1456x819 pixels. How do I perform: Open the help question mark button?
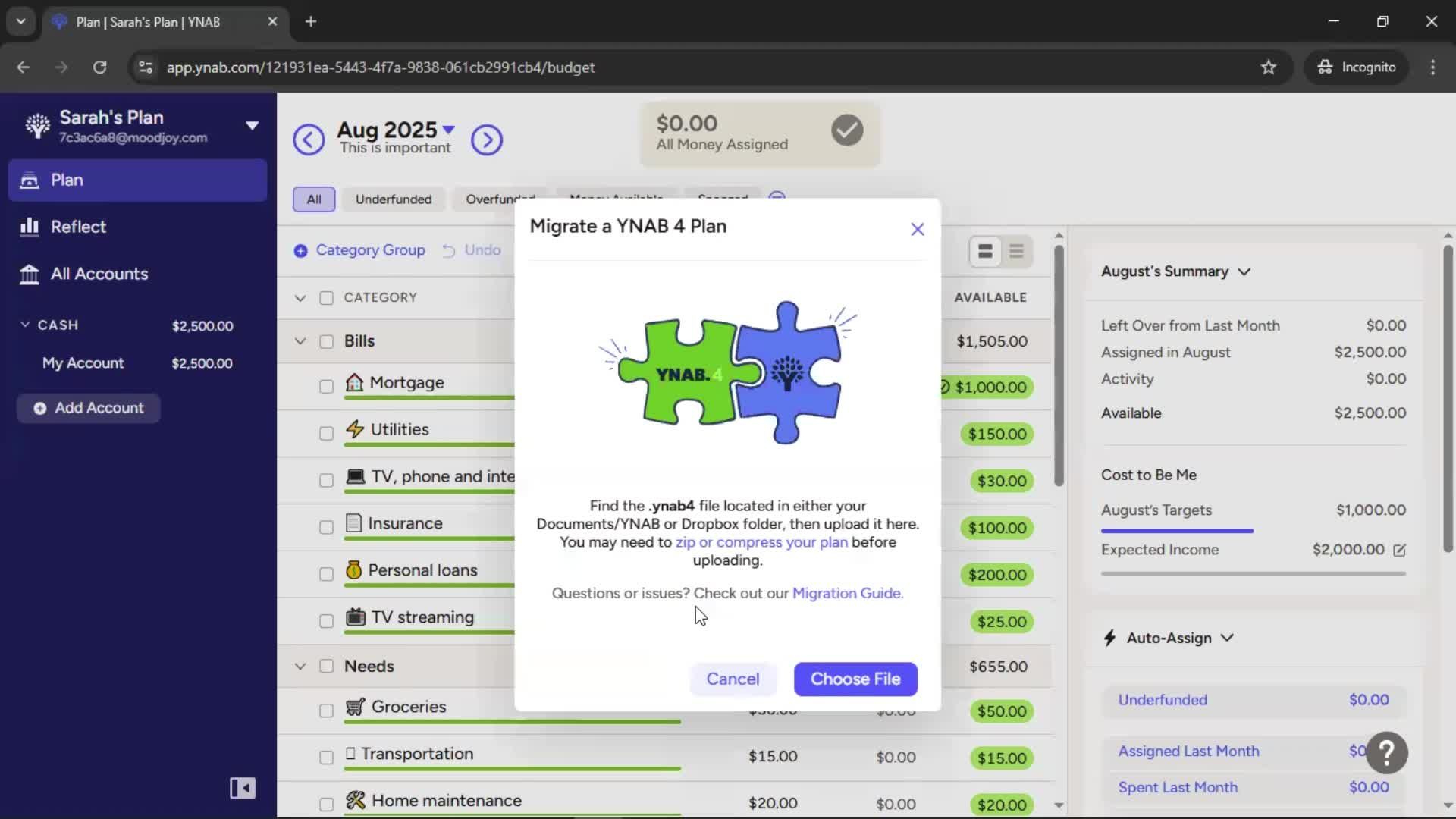(x=1387, y=752)
